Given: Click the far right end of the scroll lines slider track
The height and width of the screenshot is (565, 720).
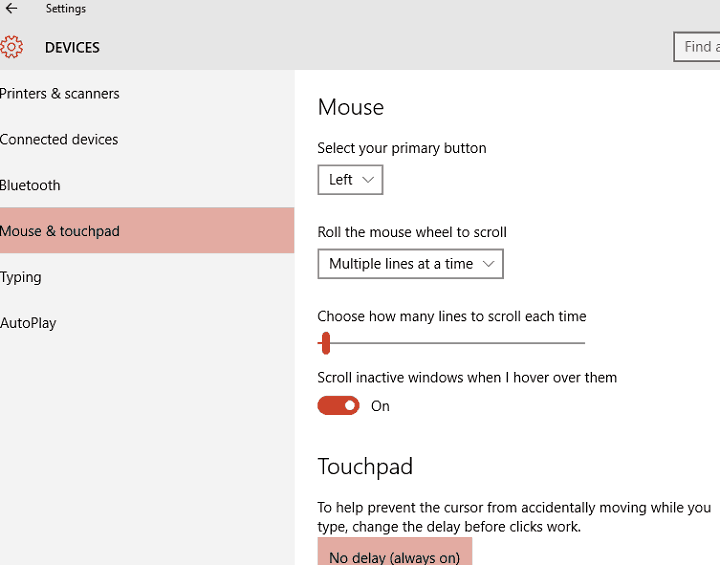Looking at the screenshot, I should tap(582, 344).
